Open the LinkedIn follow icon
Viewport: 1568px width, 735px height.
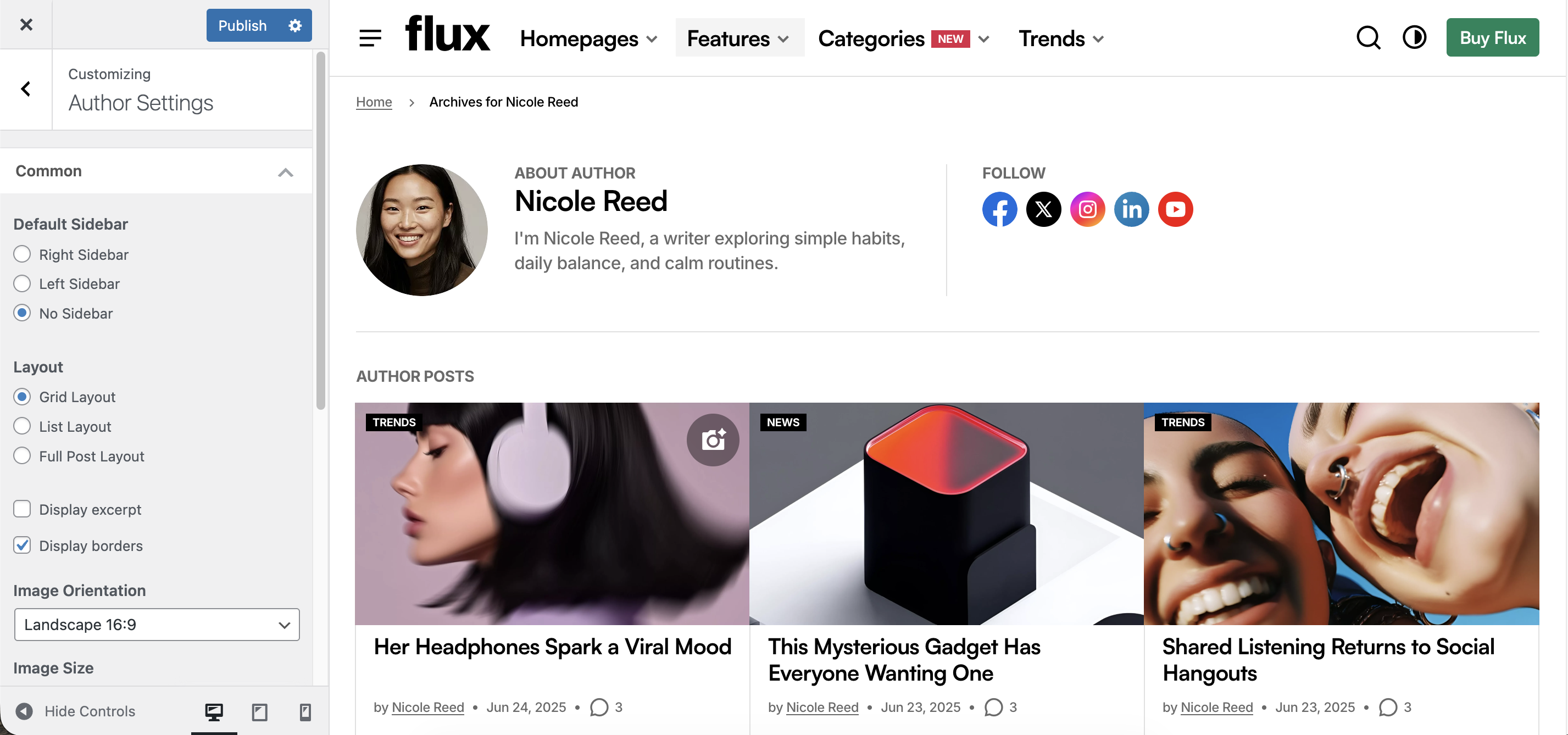(x=1132, y=209)
